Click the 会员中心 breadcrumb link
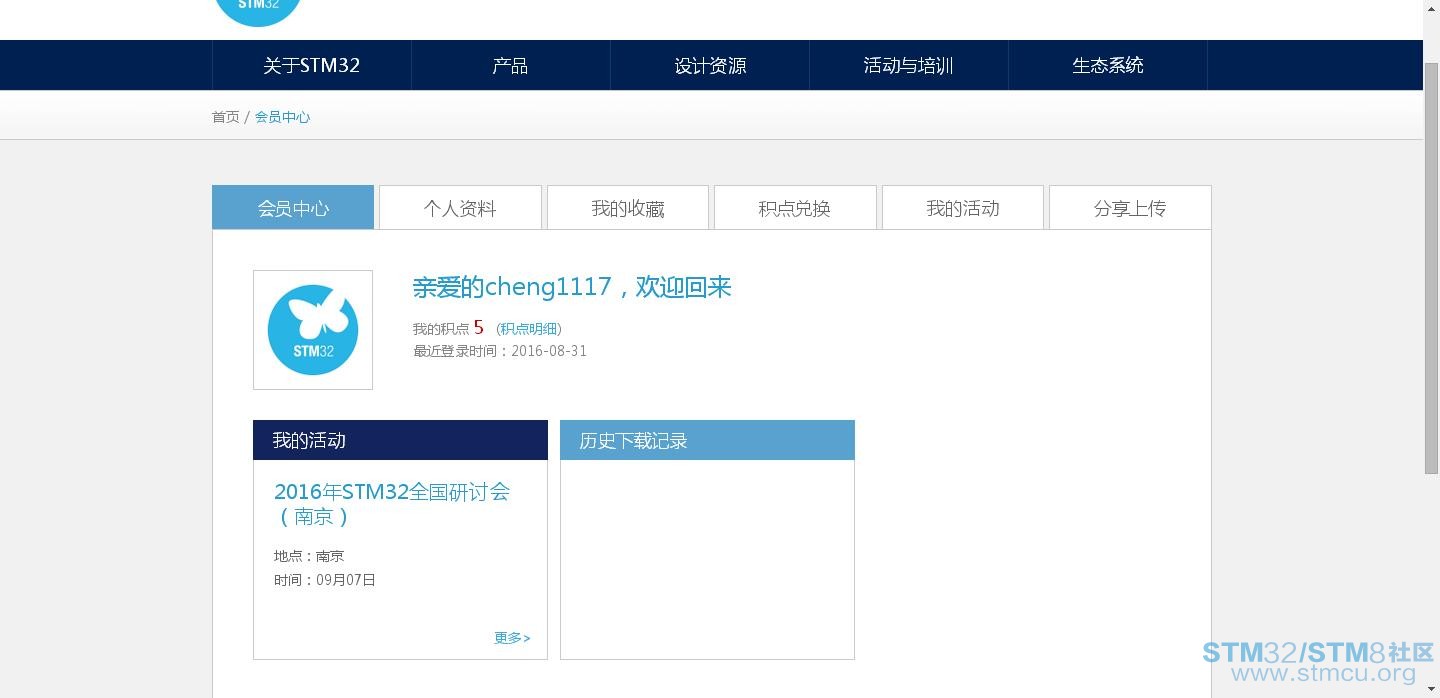1440x698 pixels. (282, 117)
